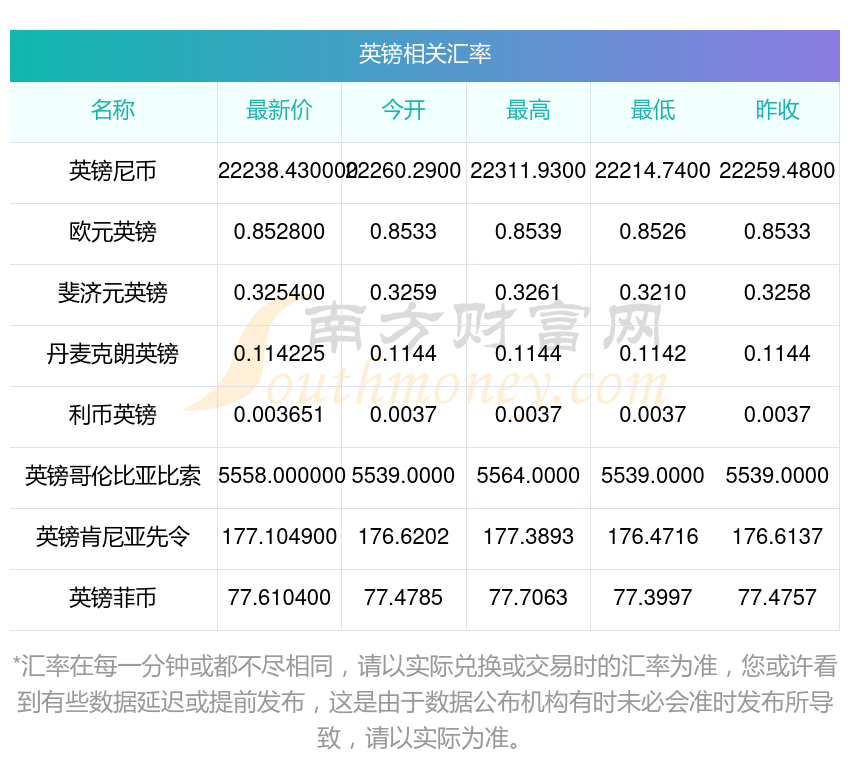The height and width of the screenshot is (769, 850).
Task: Click opening value 176.6202
Action: (x=403, y=537)
